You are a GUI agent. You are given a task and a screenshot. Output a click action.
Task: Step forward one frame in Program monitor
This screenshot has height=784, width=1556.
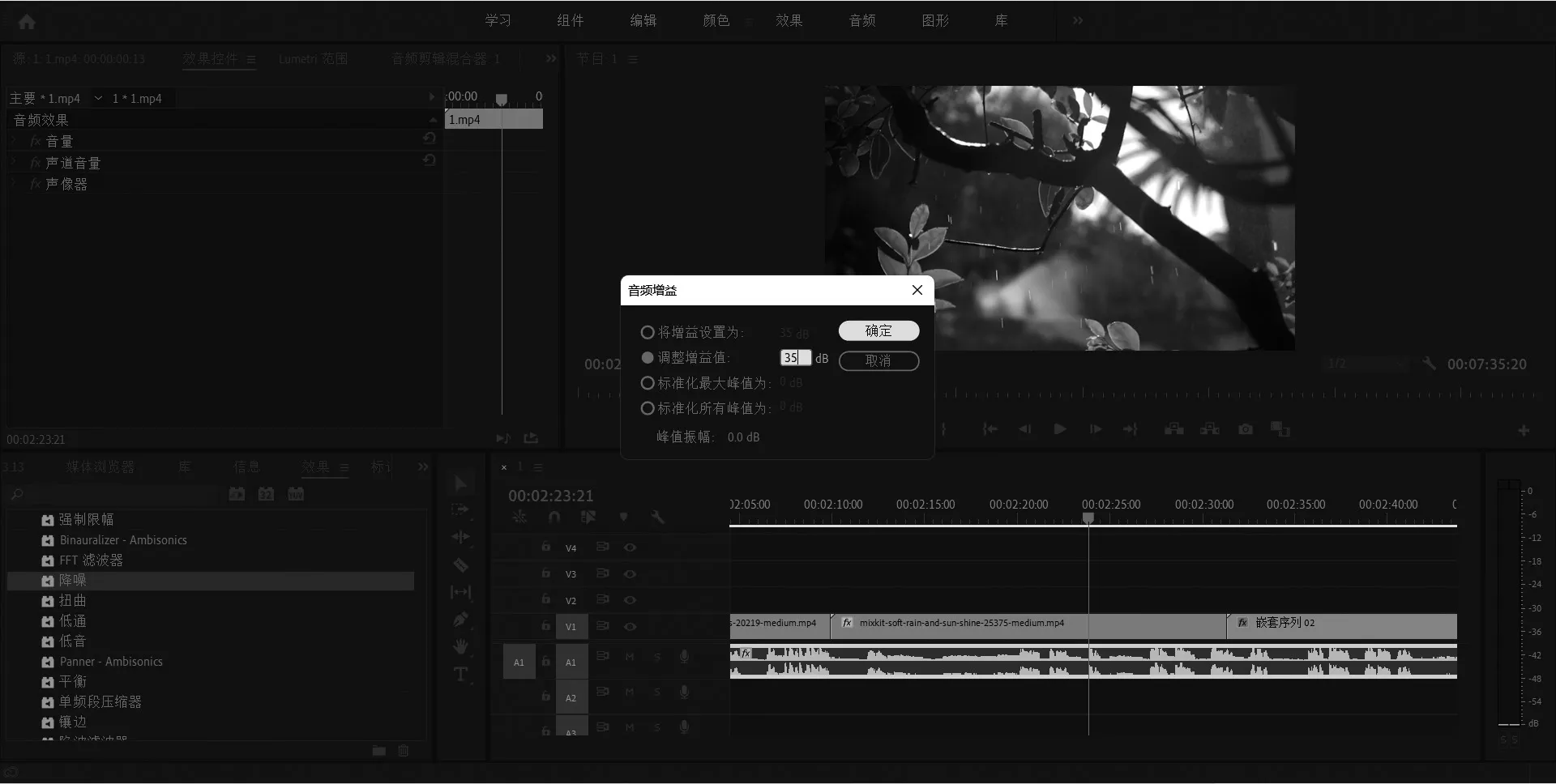[x=1096, y=429]
